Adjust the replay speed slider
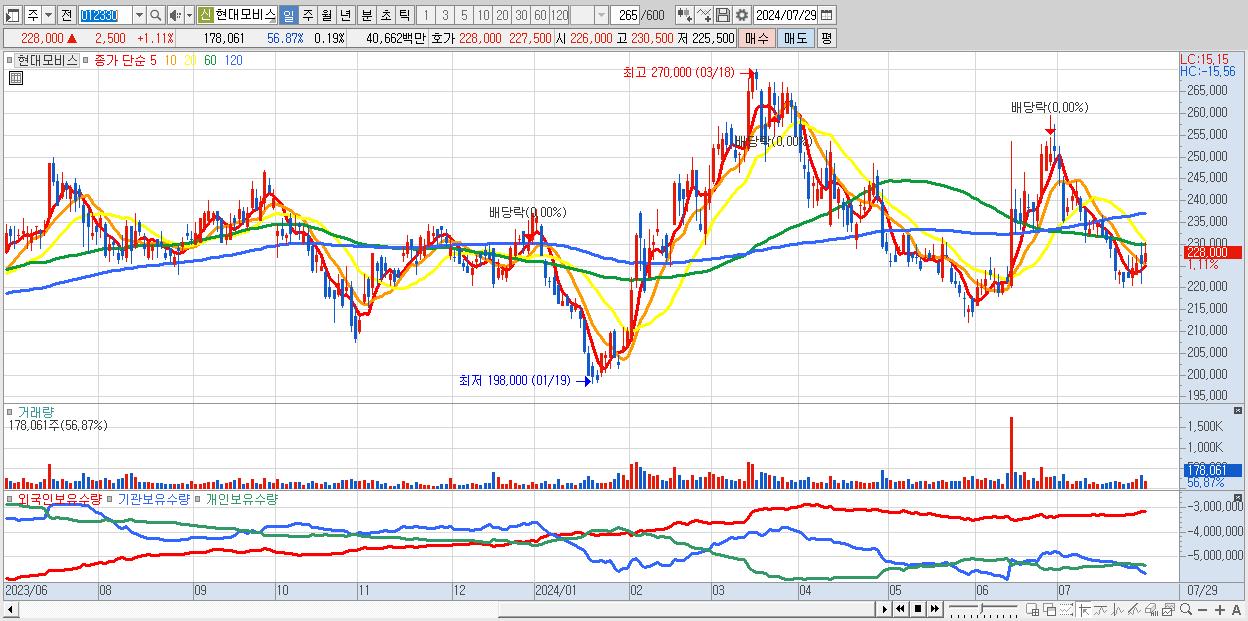This screenshot has width=1248, height=621. tap(983, 609)
